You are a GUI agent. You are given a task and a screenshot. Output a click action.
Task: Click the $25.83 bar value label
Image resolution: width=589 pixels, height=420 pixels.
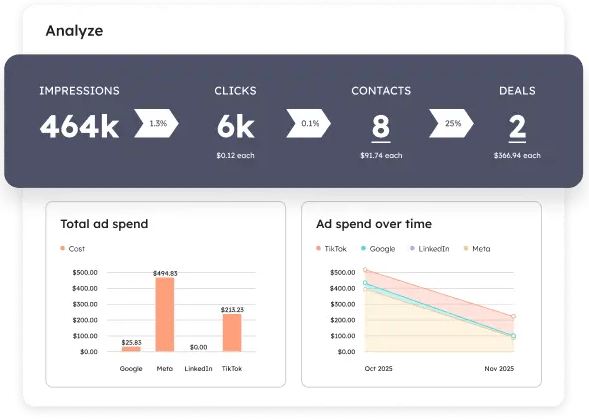pyautogui.click(x=131, y=342)
